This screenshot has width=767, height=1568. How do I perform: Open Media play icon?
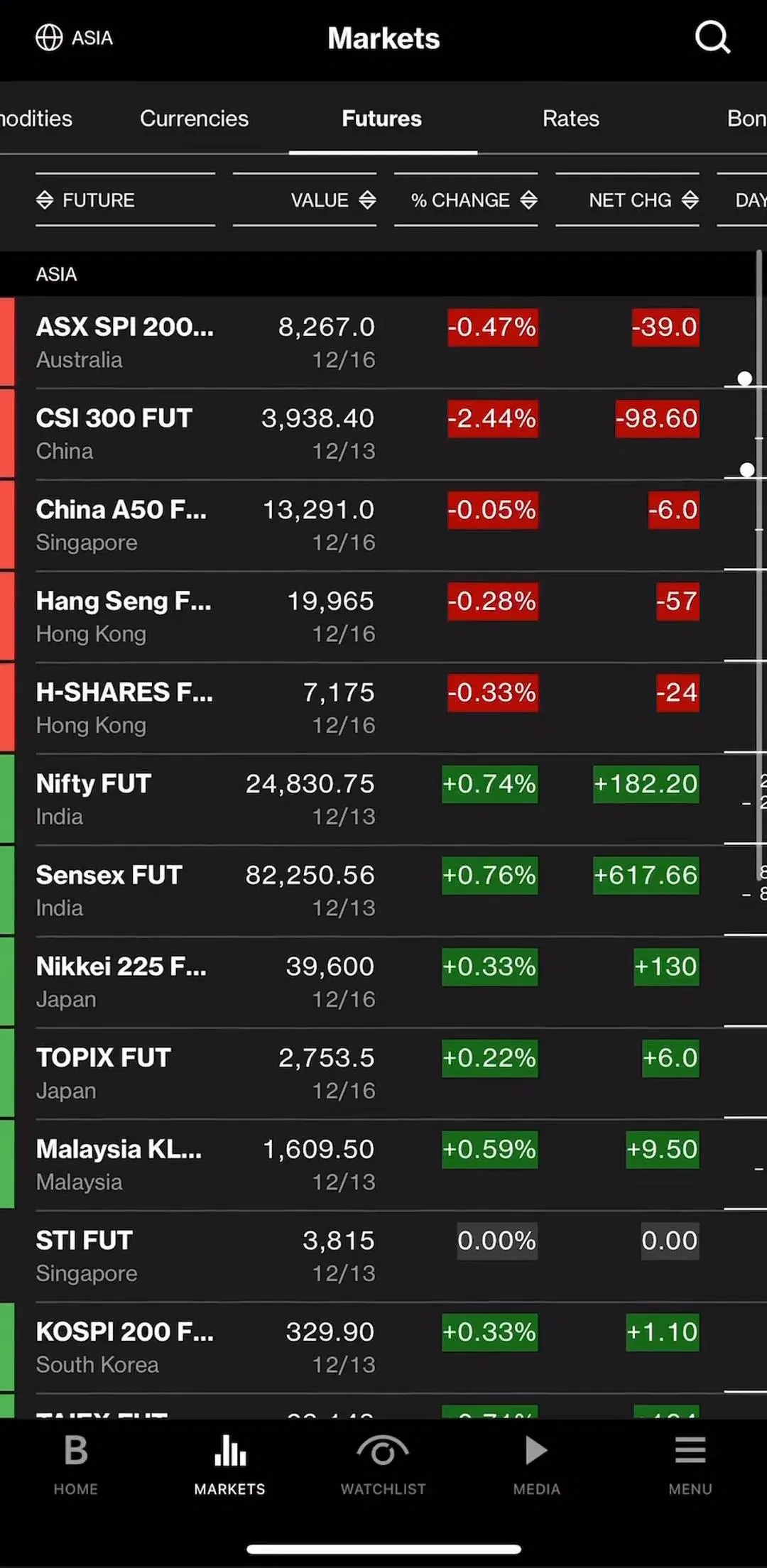[x=536, y=1450]
